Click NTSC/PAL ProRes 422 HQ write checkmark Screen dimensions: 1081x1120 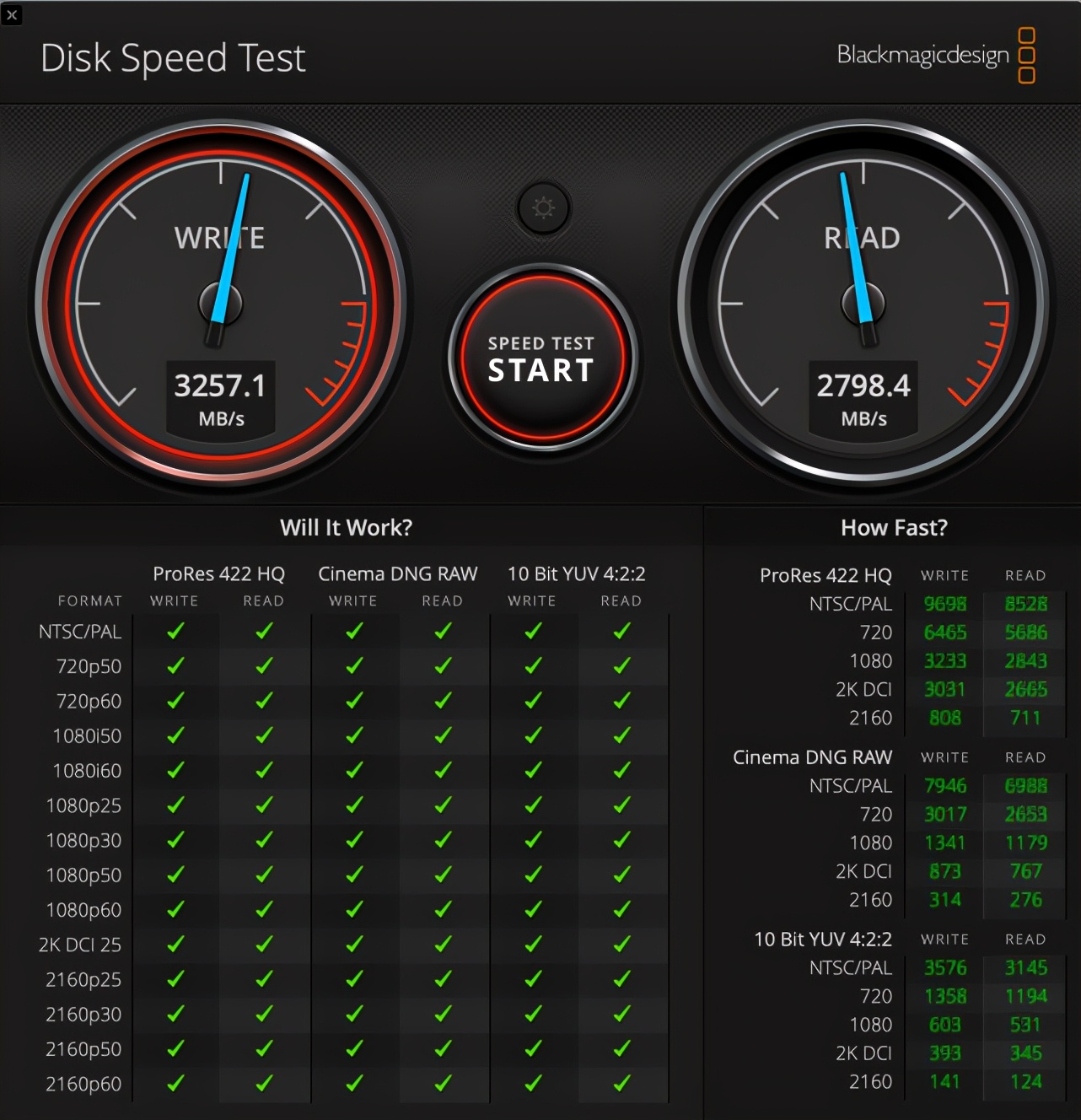[x=175, y=631]
